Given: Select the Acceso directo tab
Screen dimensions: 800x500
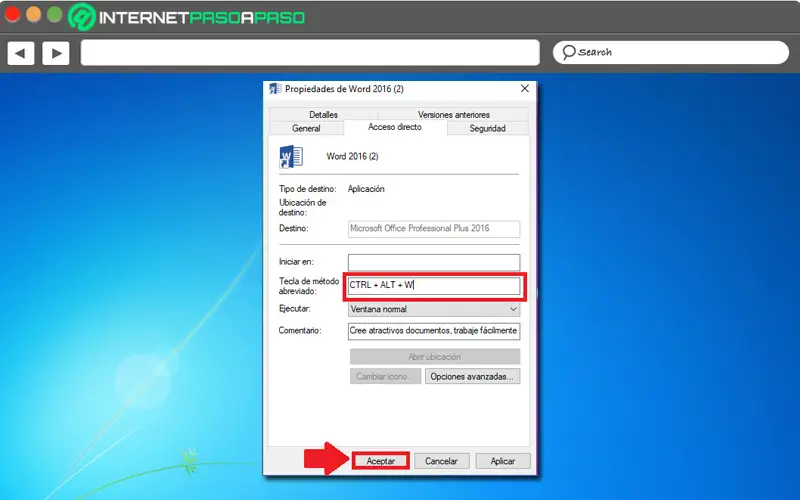Looking at the screenshot, I should point(395,127).
